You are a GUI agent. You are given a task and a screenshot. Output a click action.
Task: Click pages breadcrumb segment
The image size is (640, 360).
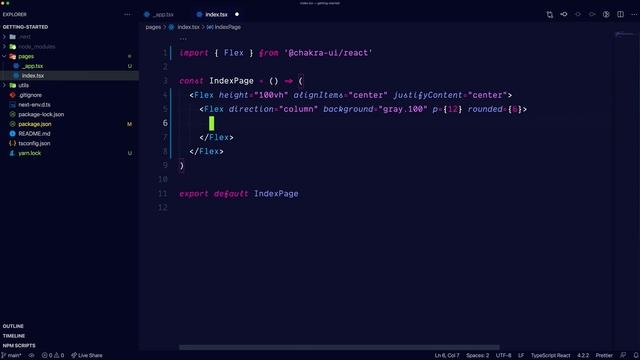(153, 27)
